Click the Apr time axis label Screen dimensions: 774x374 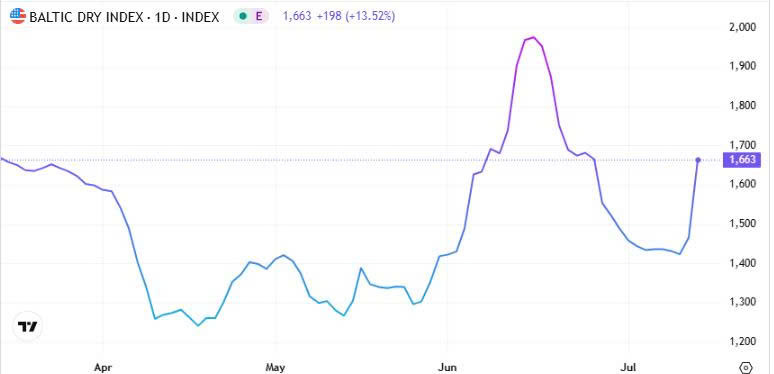pyautogui.click(x=103, y=368)
